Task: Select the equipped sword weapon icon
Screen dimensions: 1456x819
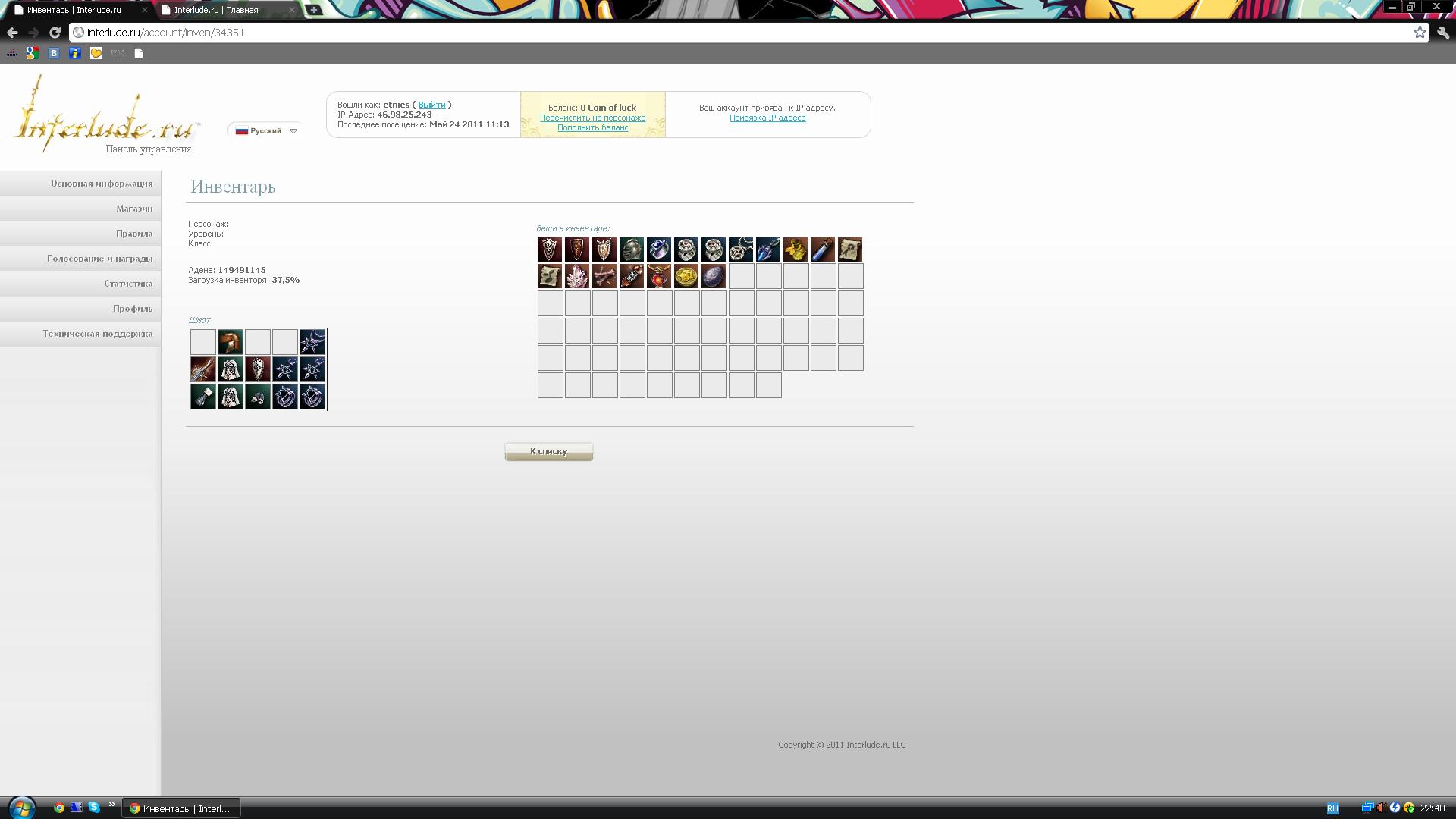Action: coord(202,369)
